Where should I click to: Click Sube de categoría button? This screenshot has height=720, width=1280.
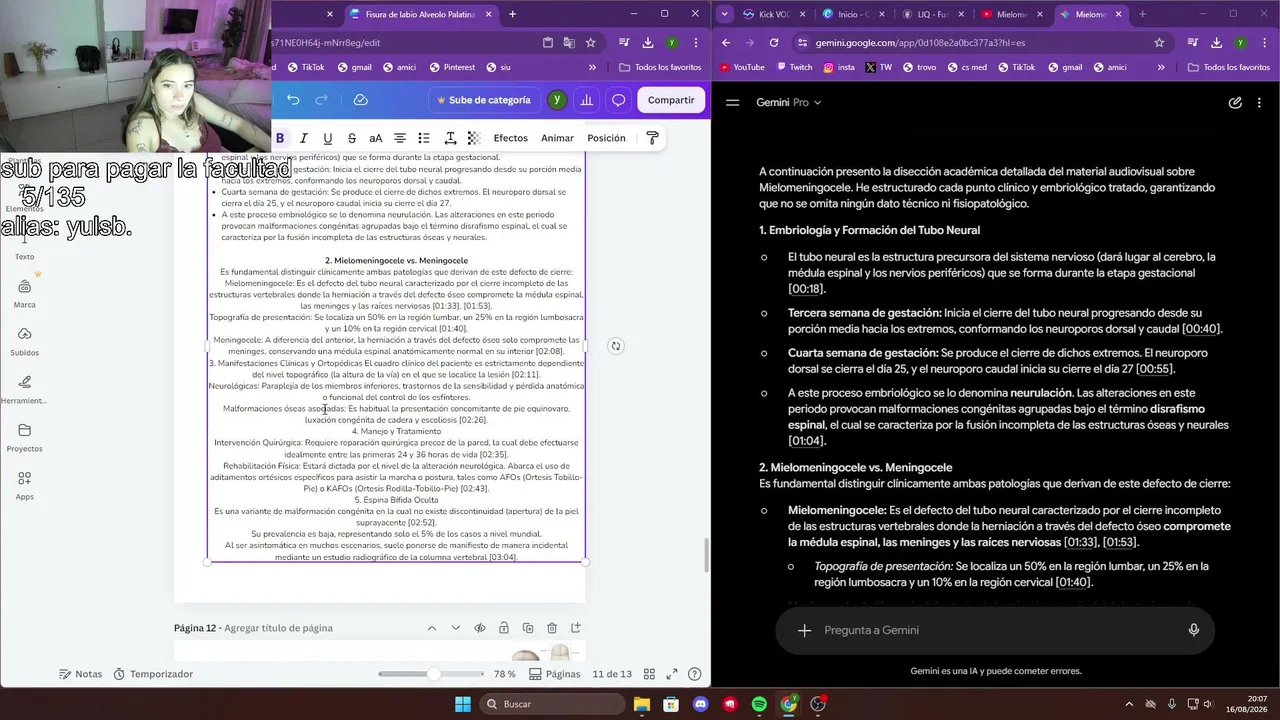[x=483, y=100]
